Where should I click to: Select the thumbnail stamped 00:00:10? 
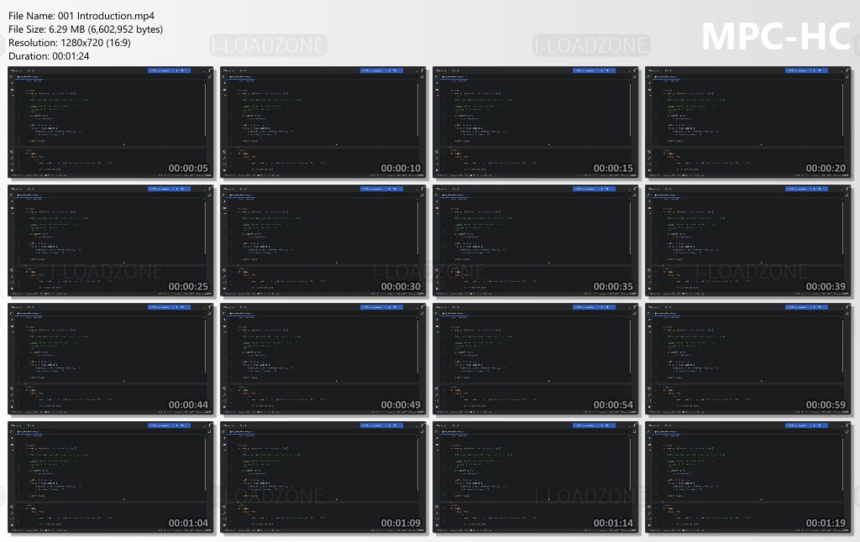[x=323, y=122]
